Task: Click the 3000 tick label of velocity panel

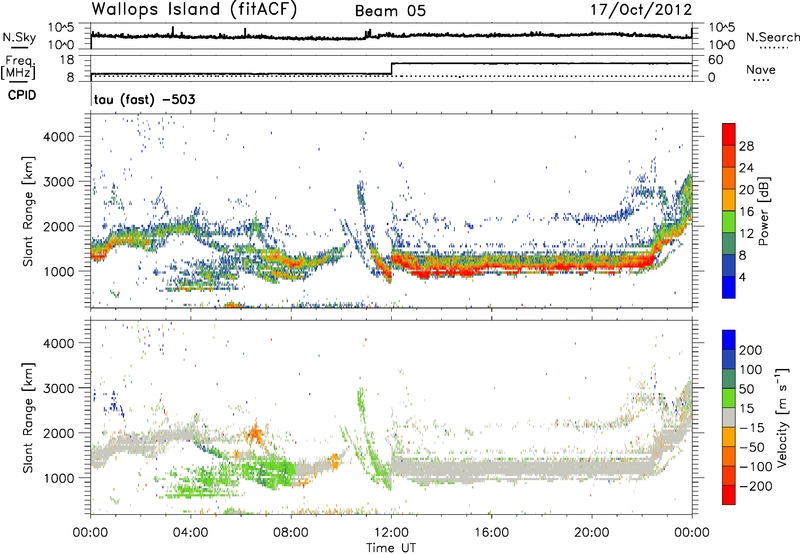Action: pyautogui.click(x=58, y=388)
